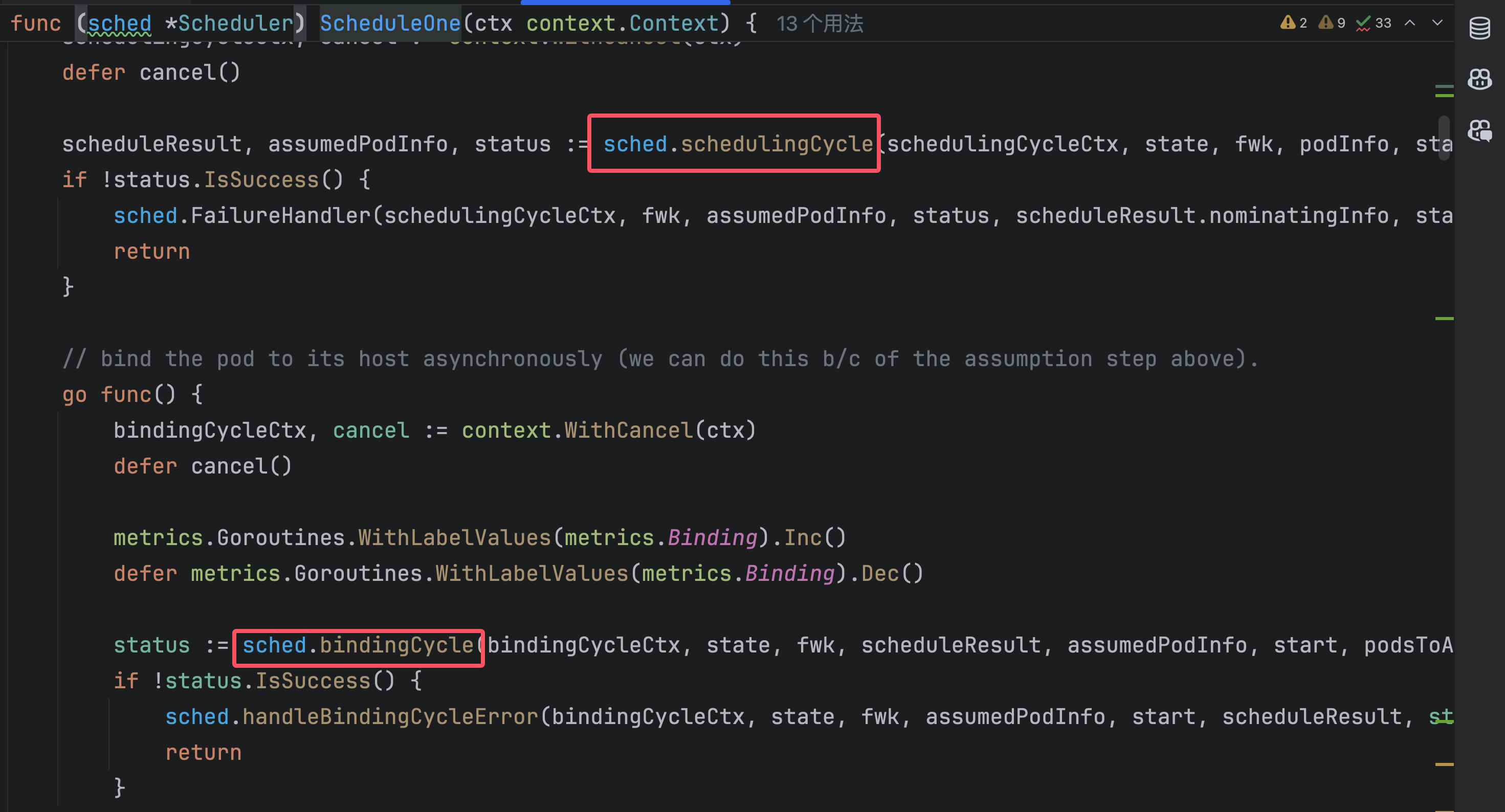Click *Scheduler type in sticky header
The width and height of the screenshot is (1505, 812).
tap(229, 24)
